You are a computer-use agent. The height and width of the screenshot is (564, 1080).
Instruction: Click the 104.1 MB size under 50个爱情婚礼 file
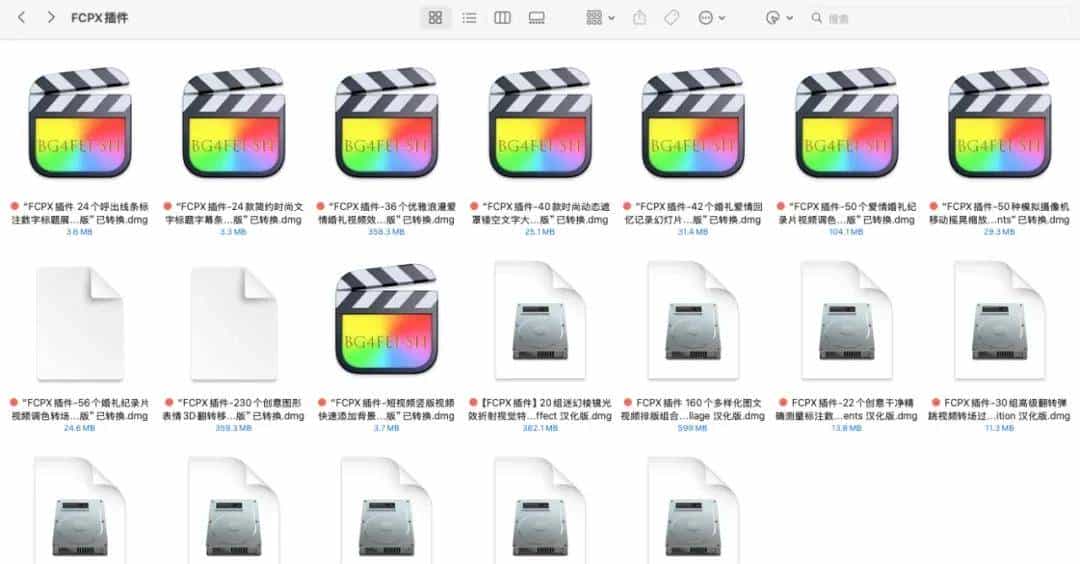pos(847,232)
